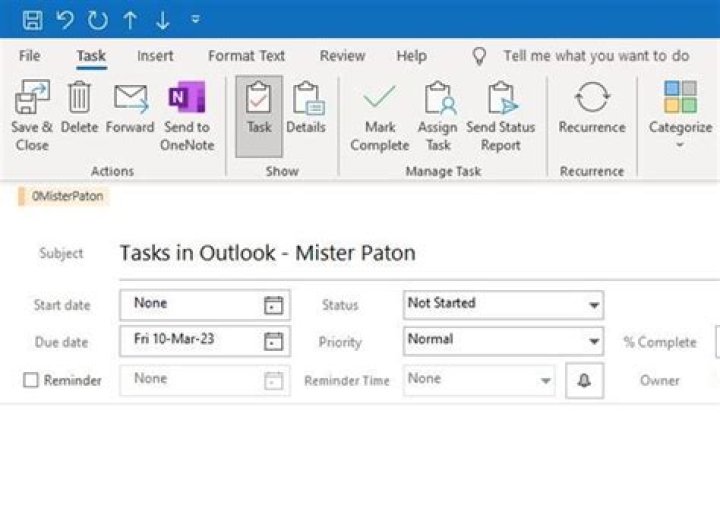Go to previous item with up arrow
Screen dimensions: 720x527
click(x=130, y=20)
